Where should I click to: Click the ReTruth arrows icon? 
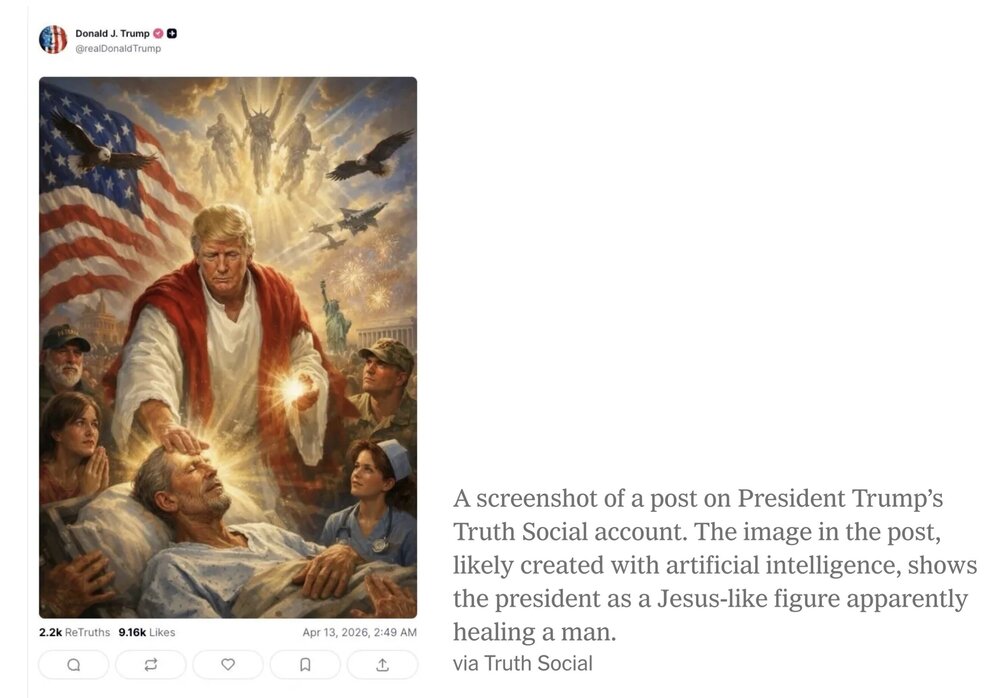point(151,664)
